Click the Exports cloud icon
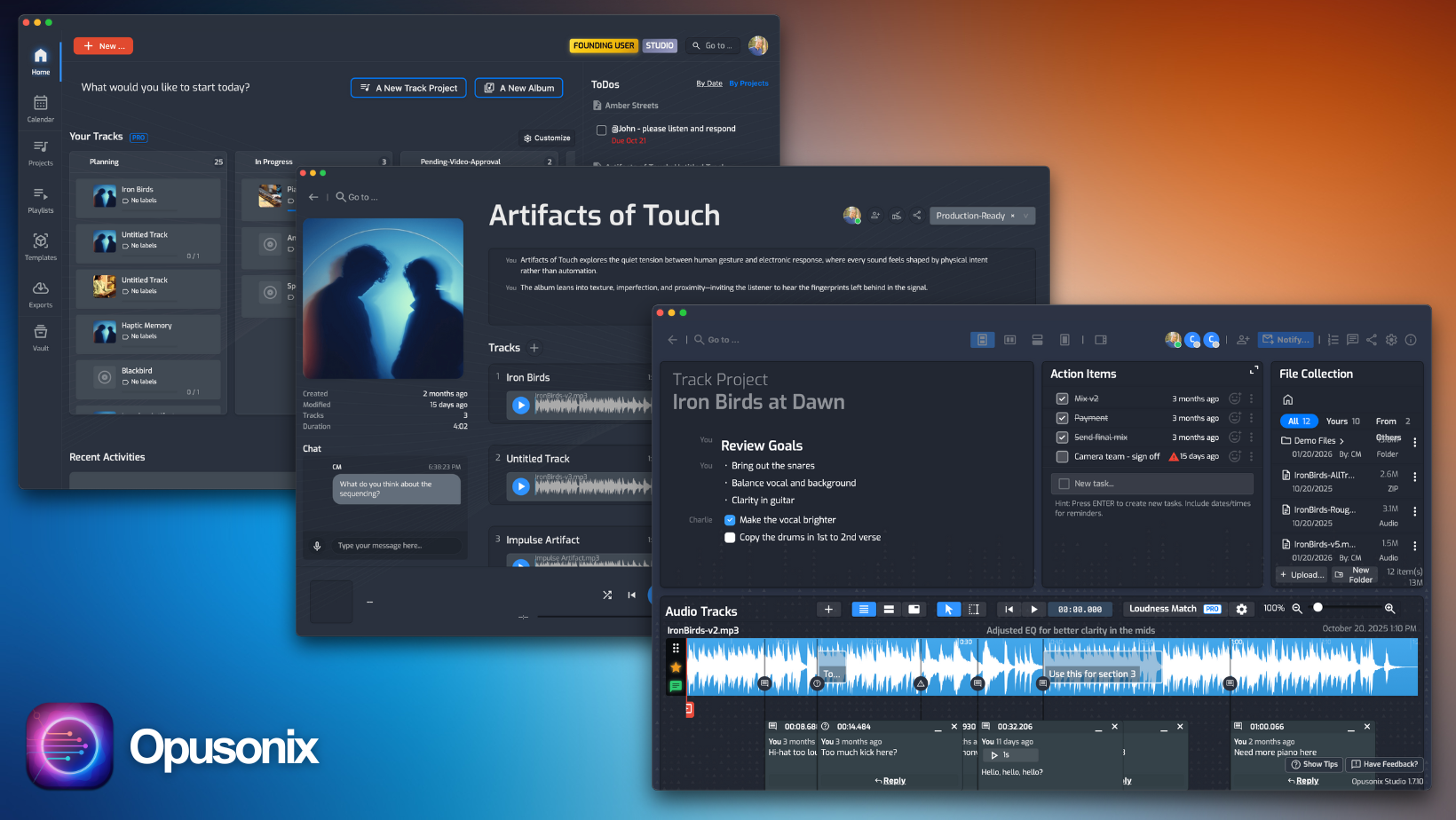This screenshot has width=1456, height=820. [x=40, y=289]
